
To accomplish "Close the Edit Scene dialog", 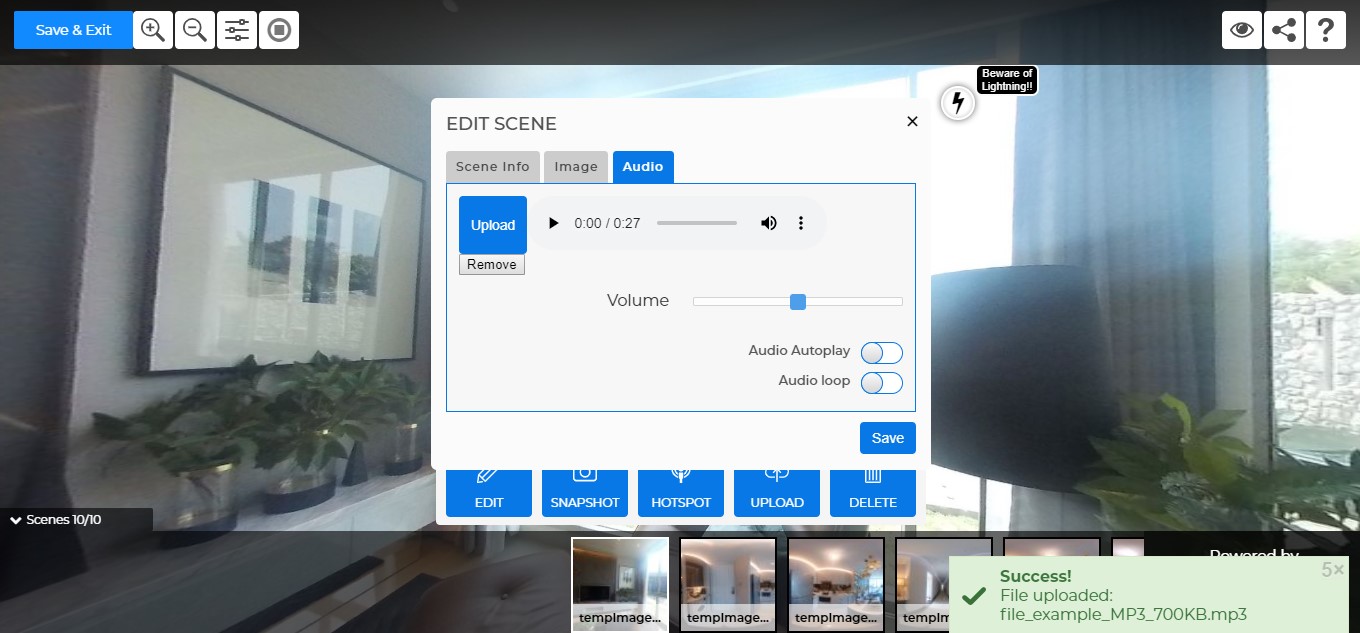I will (x=912, y=122).
